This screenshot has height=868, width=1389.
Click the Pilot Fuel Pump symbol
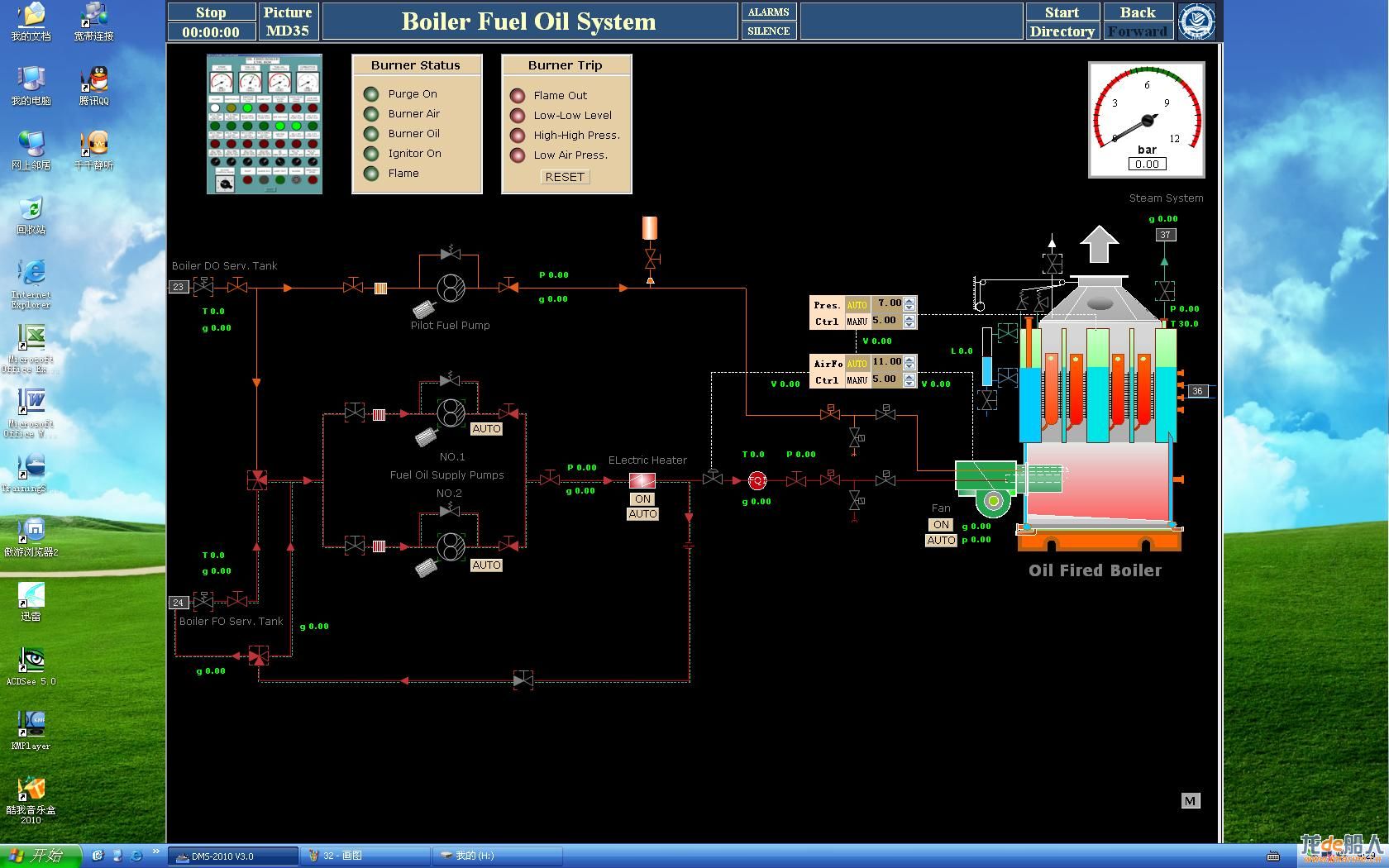451,288
